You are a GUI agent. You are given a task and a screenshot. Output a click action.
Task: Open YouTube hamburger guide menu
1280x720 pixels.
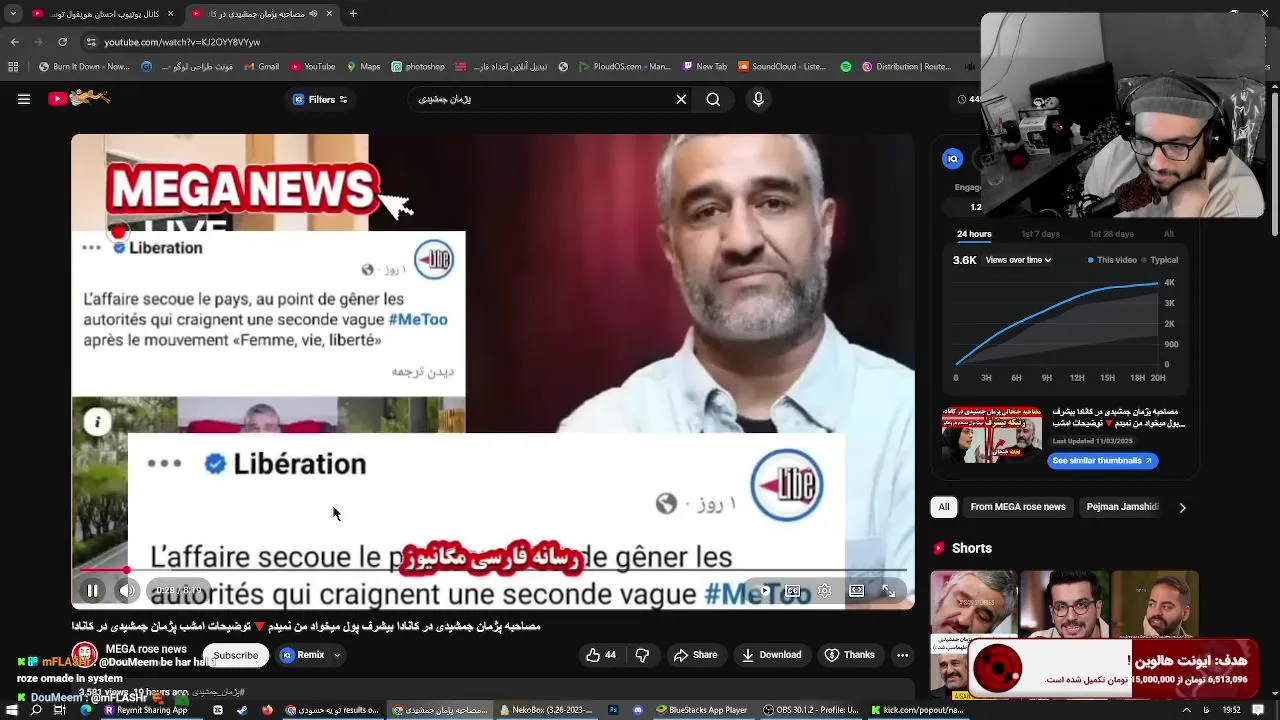(x=23, y=99)
